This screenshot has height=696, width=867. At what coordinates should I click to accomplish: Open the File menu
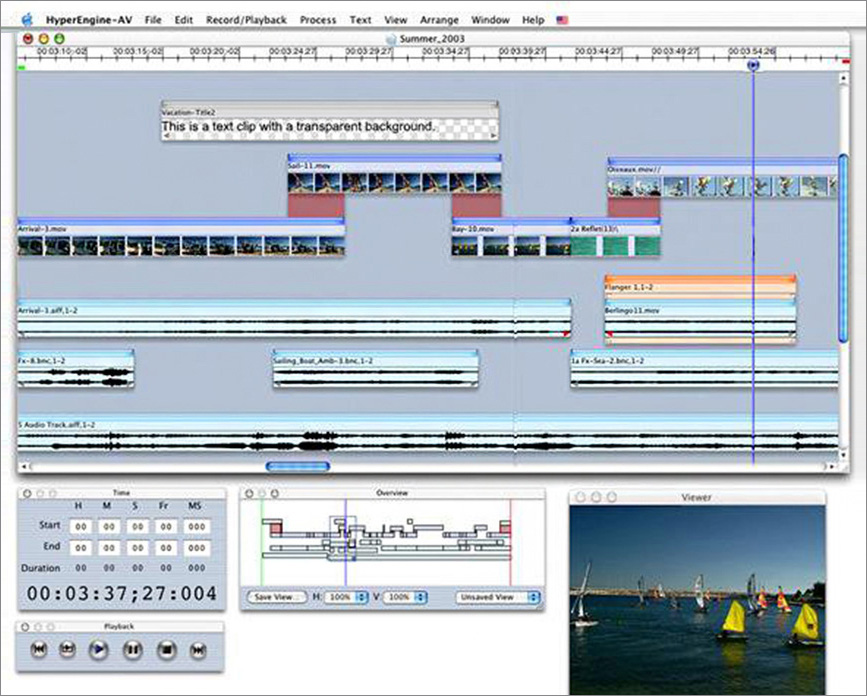pyautogui.click(x=153, y=20)
